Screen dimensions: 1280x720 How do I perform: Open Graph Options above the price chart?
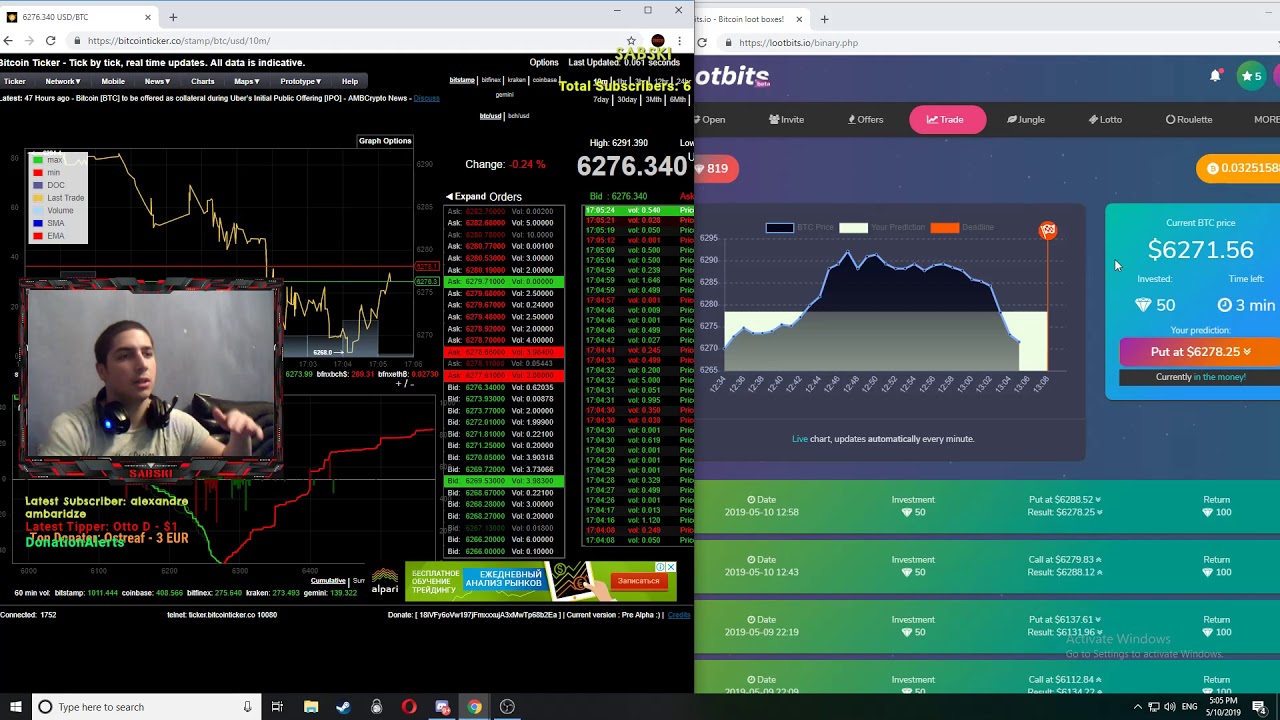pyautogui.click(x=385, y=141)
